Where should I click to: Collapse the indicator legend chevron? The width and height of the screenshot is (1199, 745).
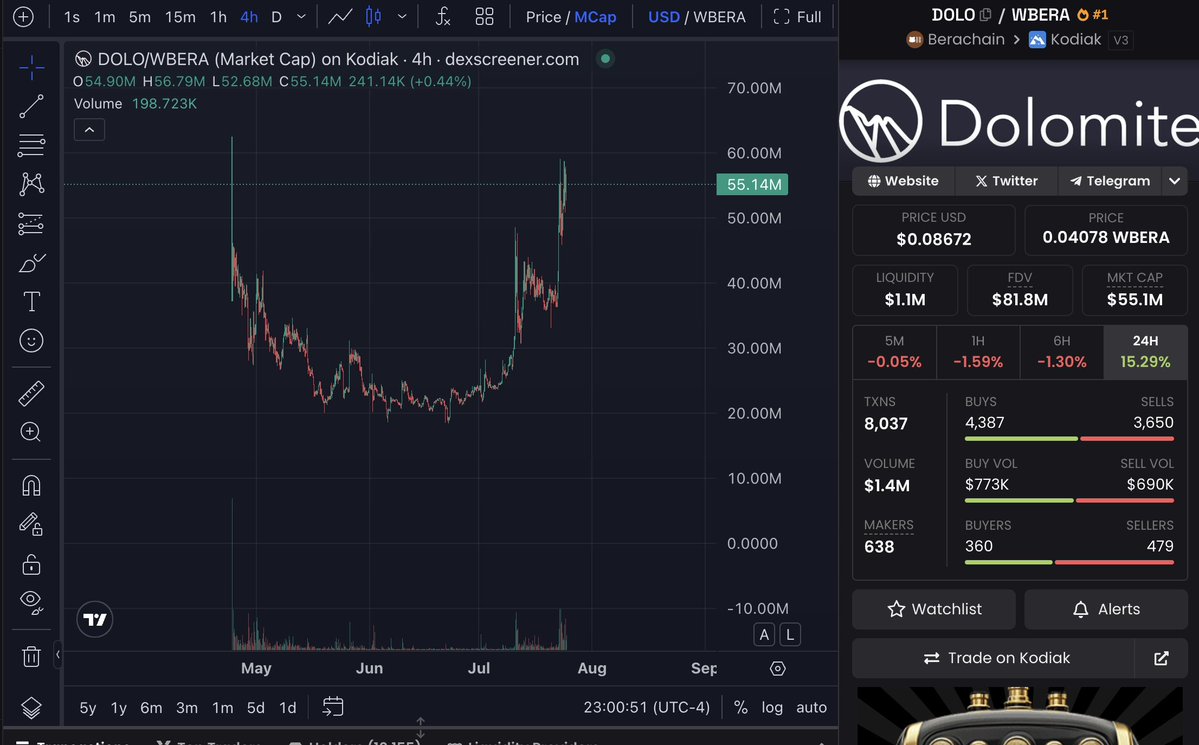pyautogui.click(x=89, y=130)
